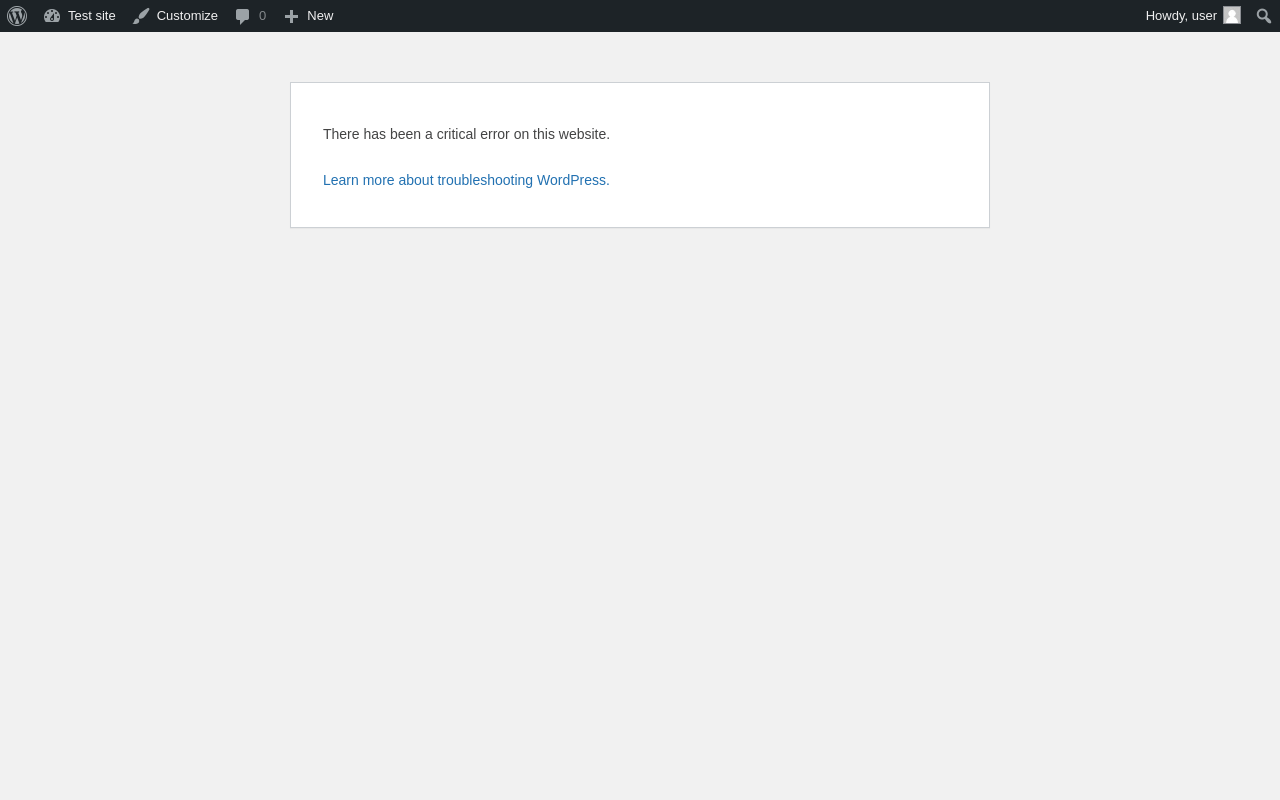The width and height of the screenshot is (1280, 800).
Task: Open the Test site menu item
Action: 80,16
